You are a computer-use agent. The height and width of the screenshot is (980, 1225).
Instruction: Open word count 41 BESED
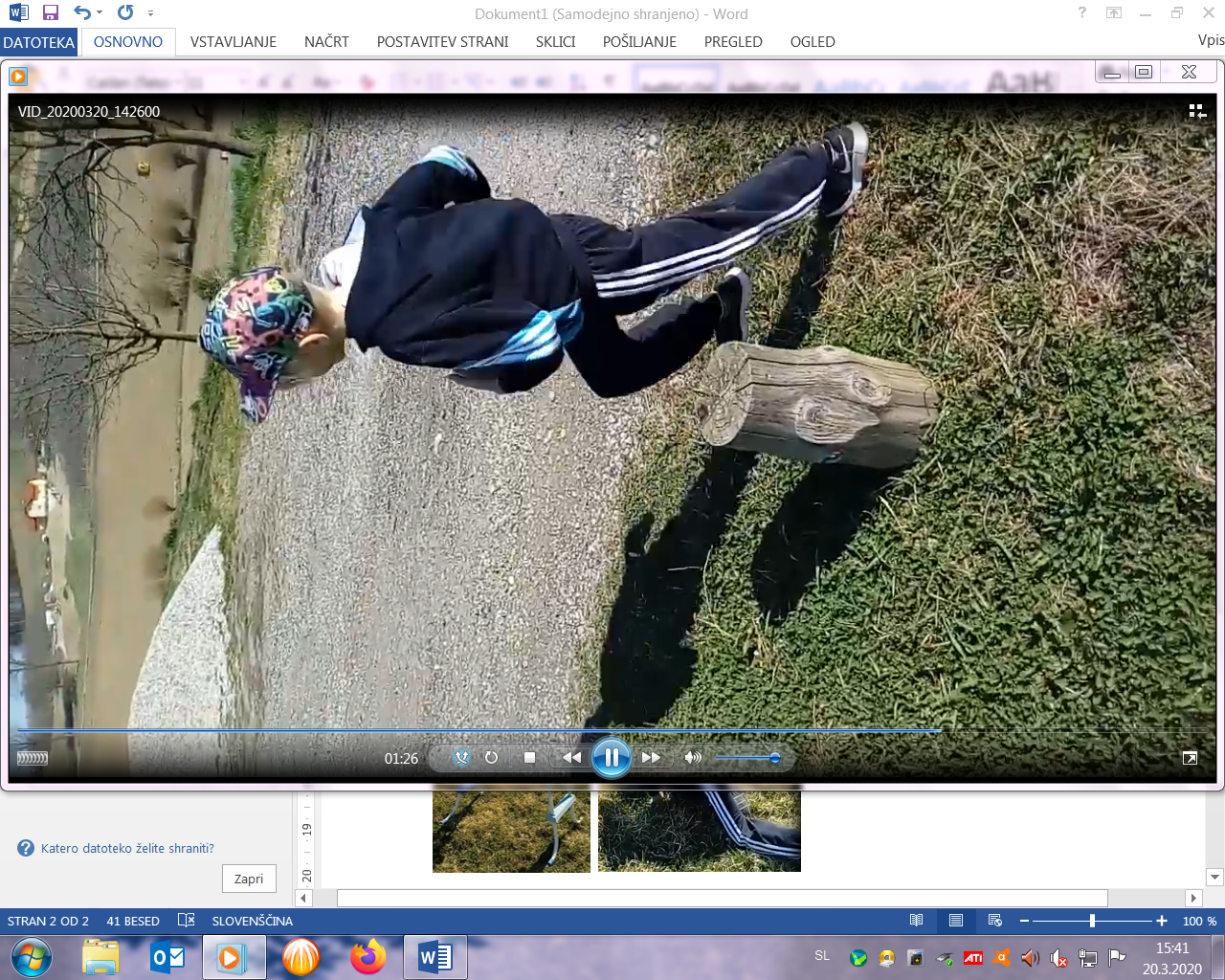[x=133, y=921]
